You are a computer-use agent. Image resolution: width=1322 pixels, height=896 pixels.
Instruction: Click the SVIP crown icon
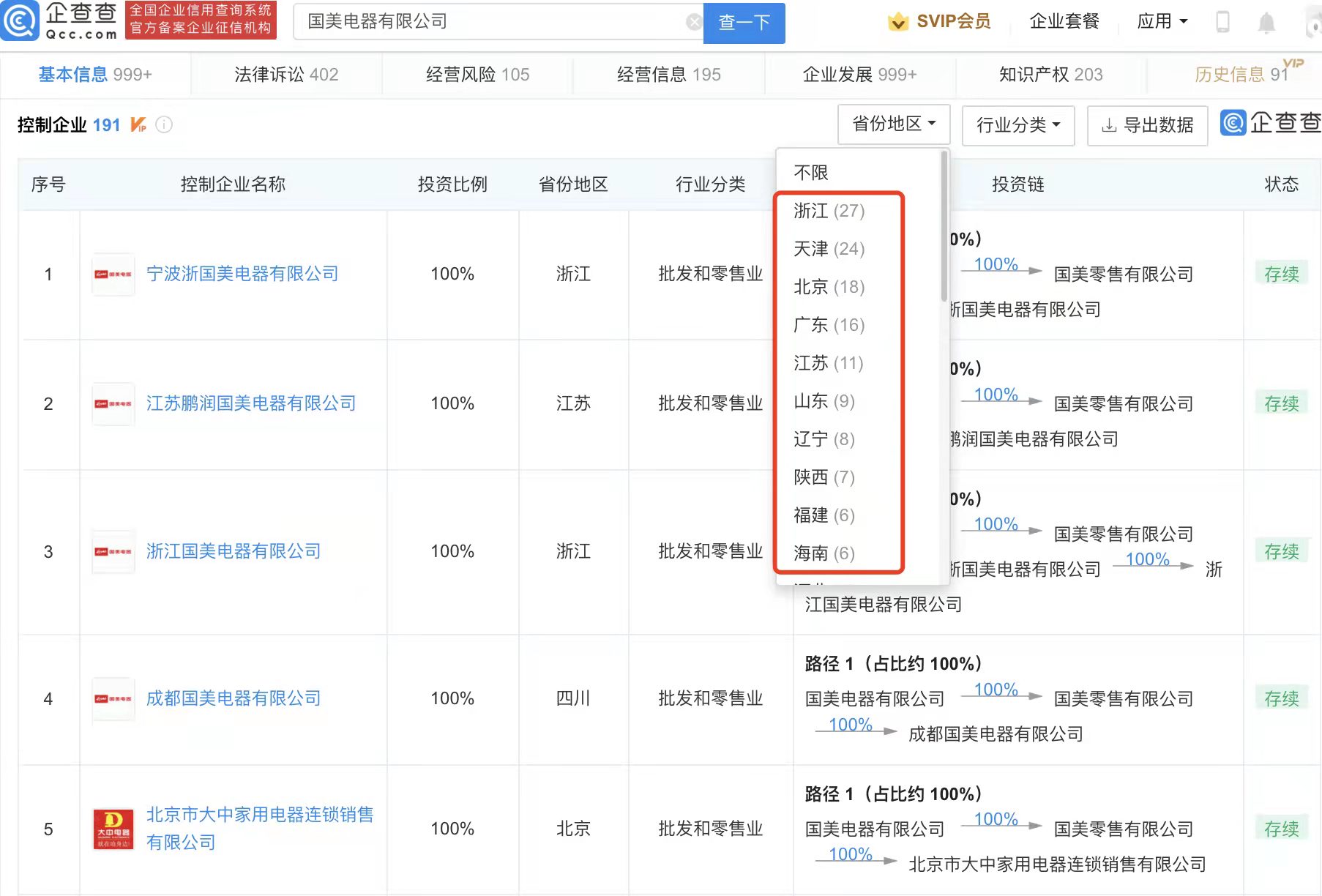[x=897, y=22]
